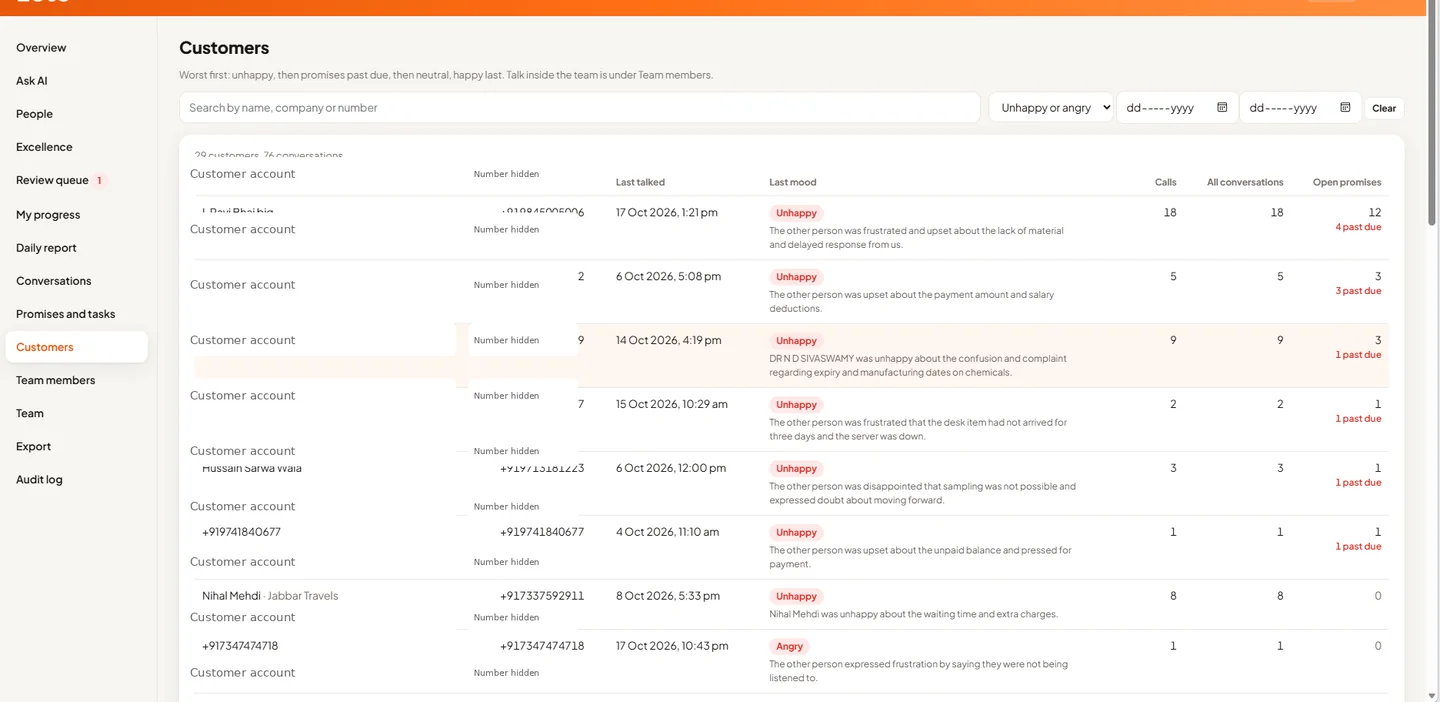Click the Unhappy badge in the 17 Oct 1:21 pm row
The height and width of the screenshot is (702, 1440).
[x=796, y=213]
